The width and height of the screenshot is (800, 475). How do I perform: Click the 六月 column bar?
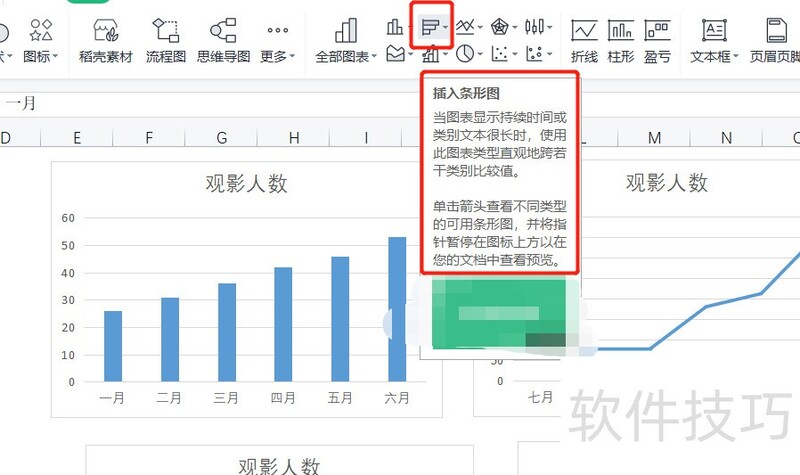click(x=397, y=309)
